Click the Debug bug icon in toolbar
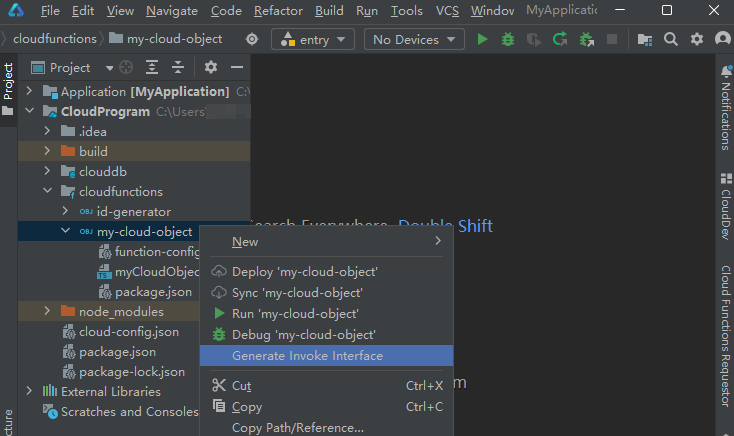Viewport: 734px width, 436px height. 508,39
